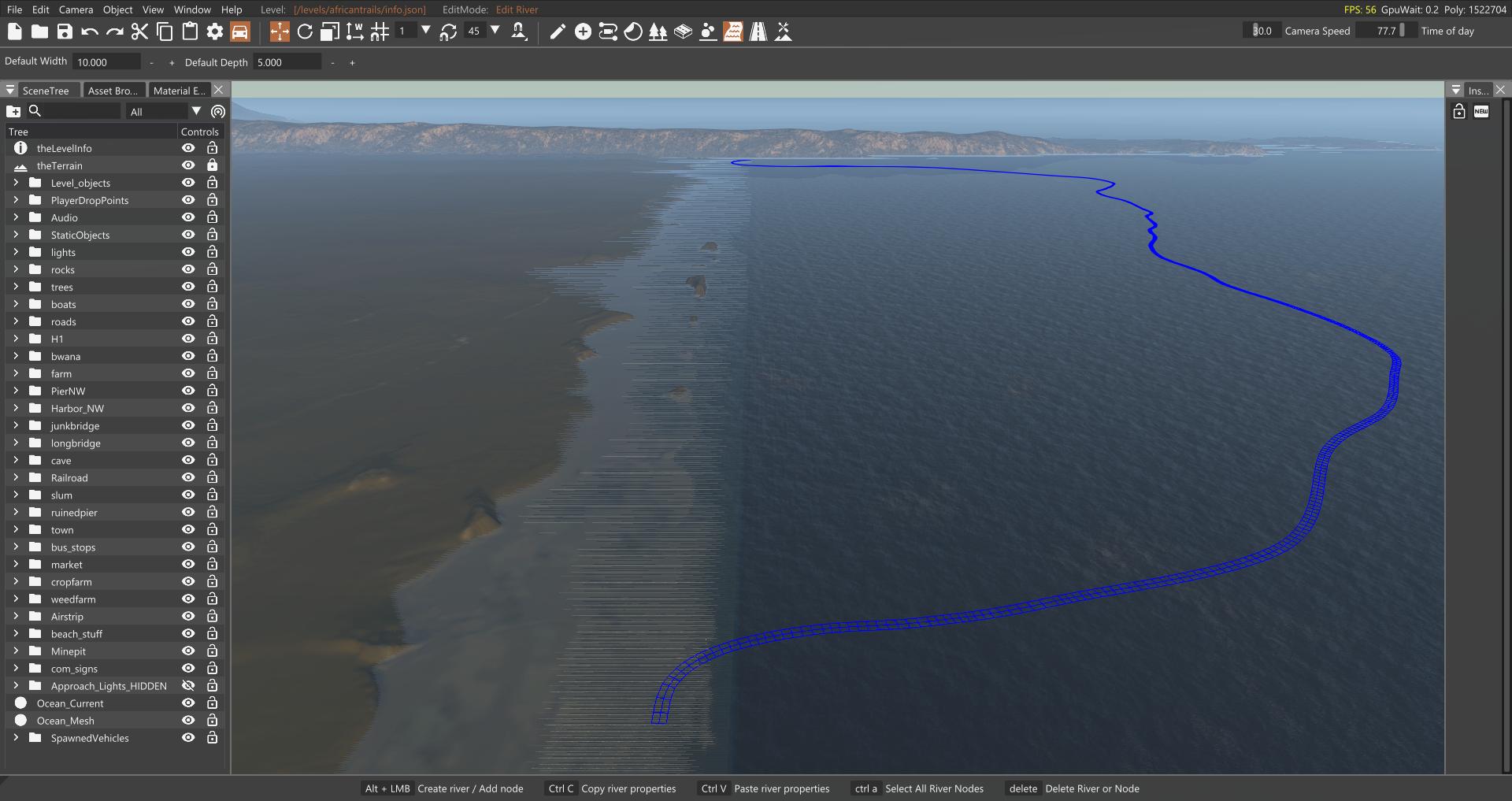Image resolution: width=1512 pixels, height=801 pixels.
Task: Select the pencil edit tool
Action: tap(558, 32)
